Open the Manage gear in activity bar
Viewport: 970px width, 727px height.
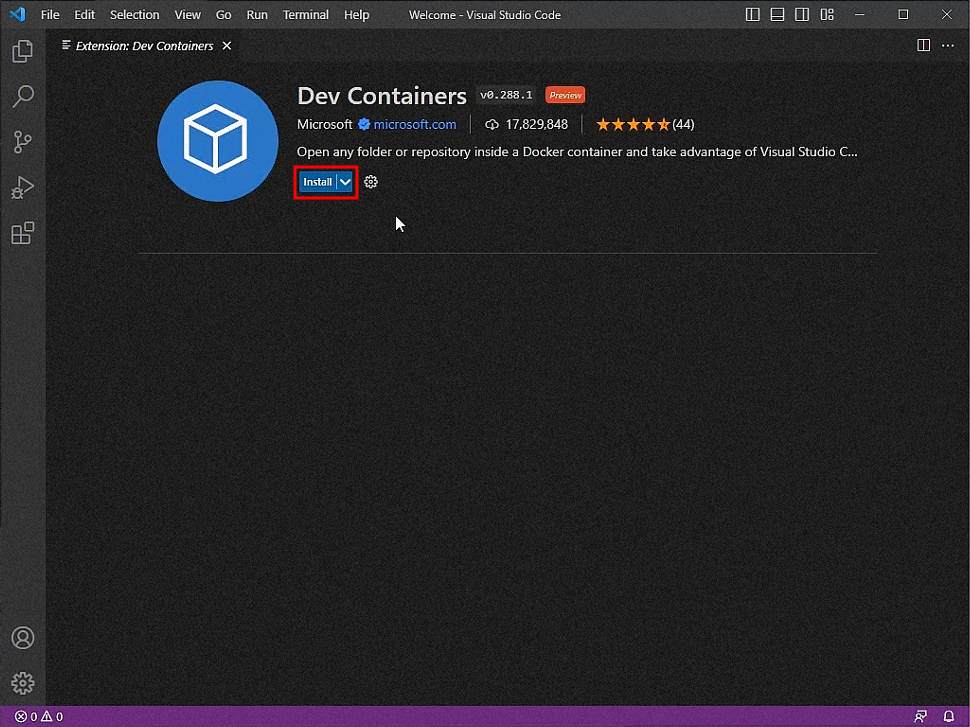[x=23, y=683]
